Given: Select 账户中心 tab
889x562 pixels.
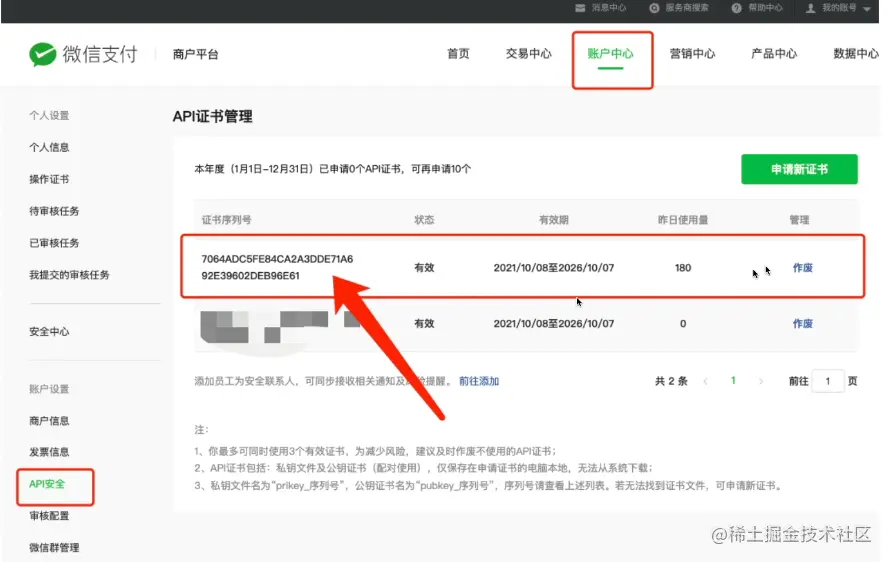Looking at the screenshot, I should [x=610, y=54].
